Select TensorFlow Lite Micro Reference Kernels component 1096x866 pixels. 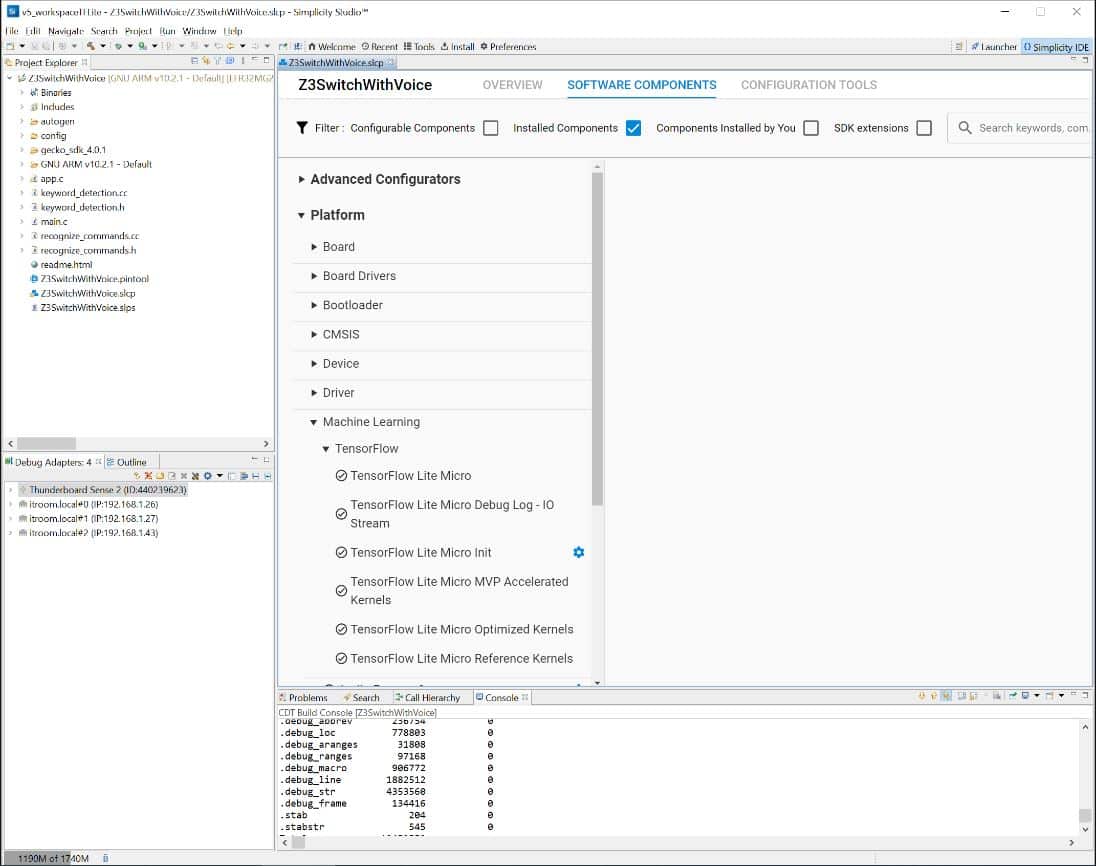(x=461, y=658)
